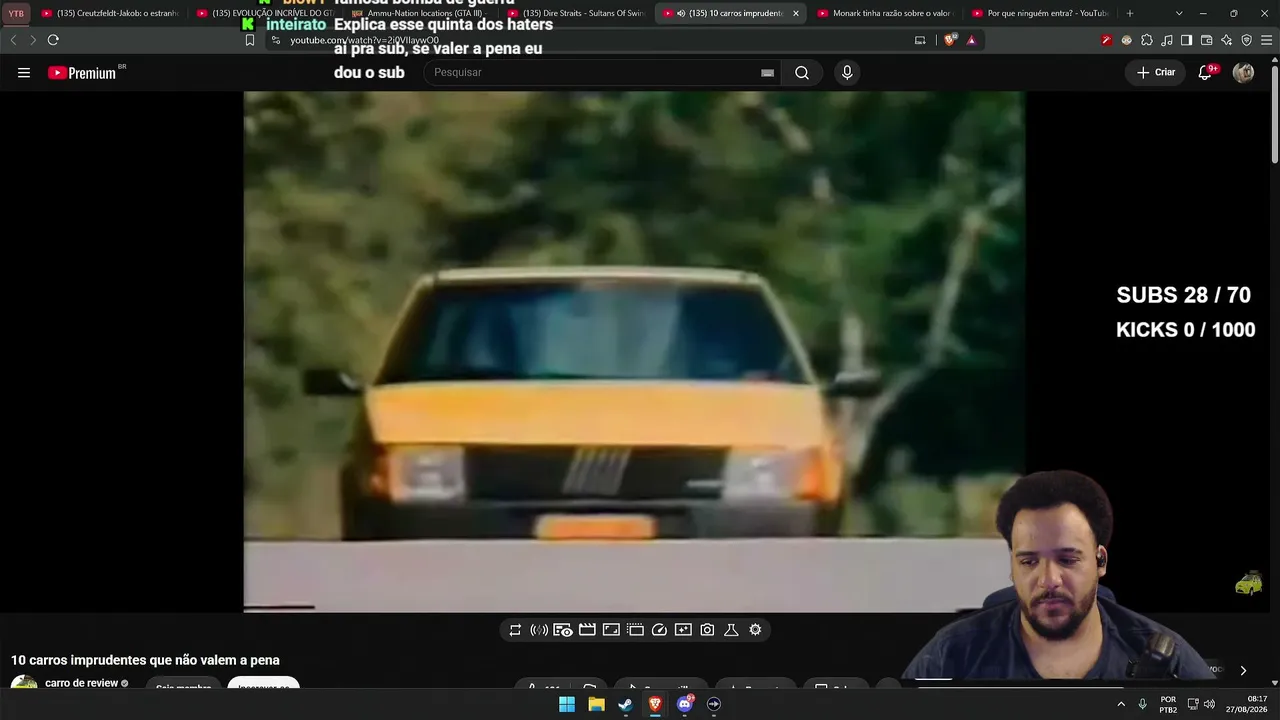1280x720 pixels.
Task: Click the magnifier search button
Action: click(x=802, y=73)
